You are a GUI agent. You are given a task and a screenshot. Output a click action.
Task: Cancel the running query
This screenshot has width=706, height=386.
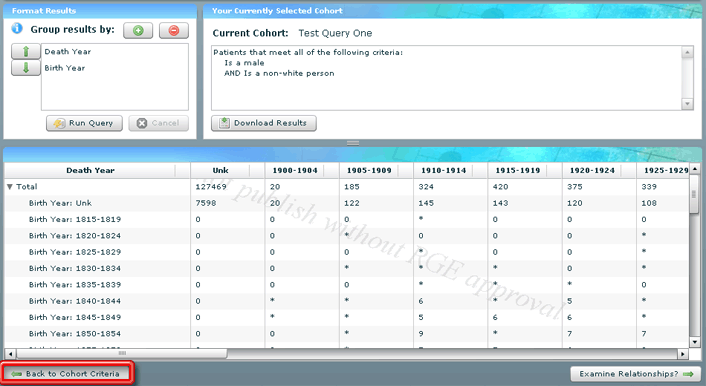[158, 123]
